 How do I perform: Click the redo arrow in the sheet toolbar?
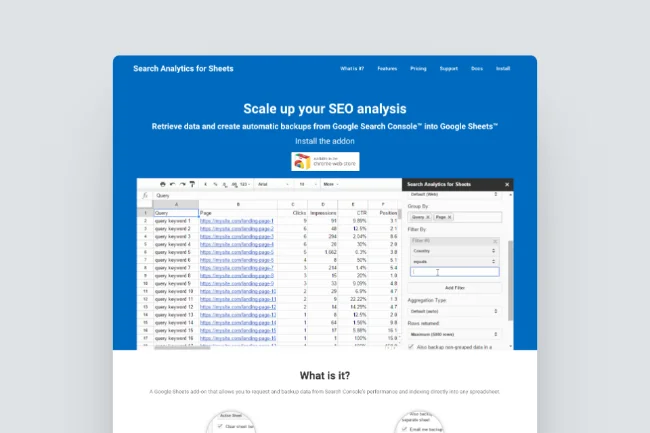pyautogui.click(x=182, y=184)
